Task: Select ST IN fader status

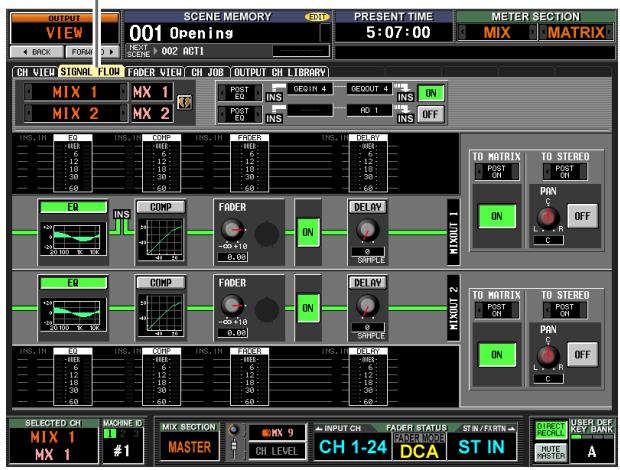Action: (481, 447)
